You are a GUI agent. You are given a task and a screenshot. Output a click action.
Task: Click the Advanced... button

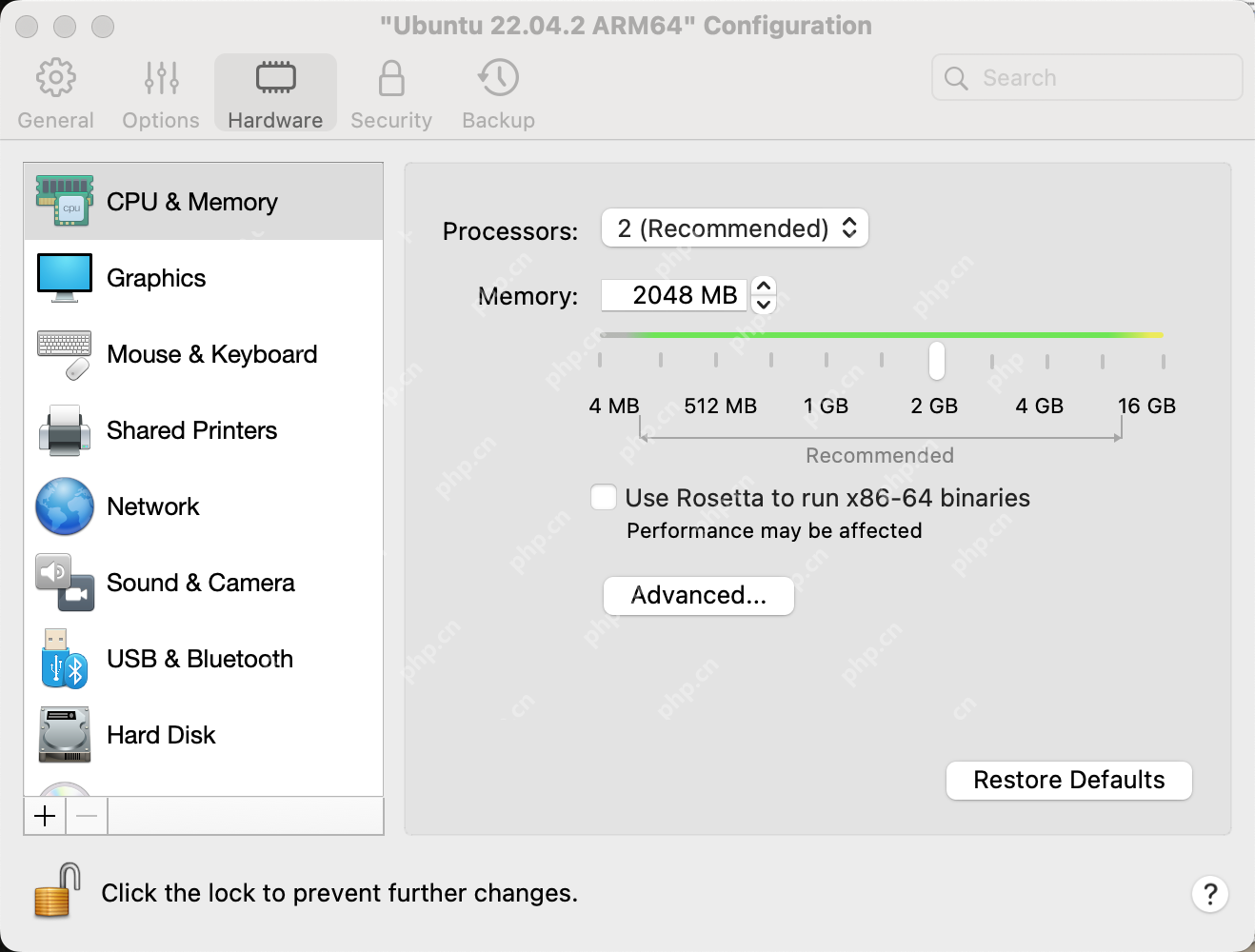pyautogui.click(x=699, y=596)
